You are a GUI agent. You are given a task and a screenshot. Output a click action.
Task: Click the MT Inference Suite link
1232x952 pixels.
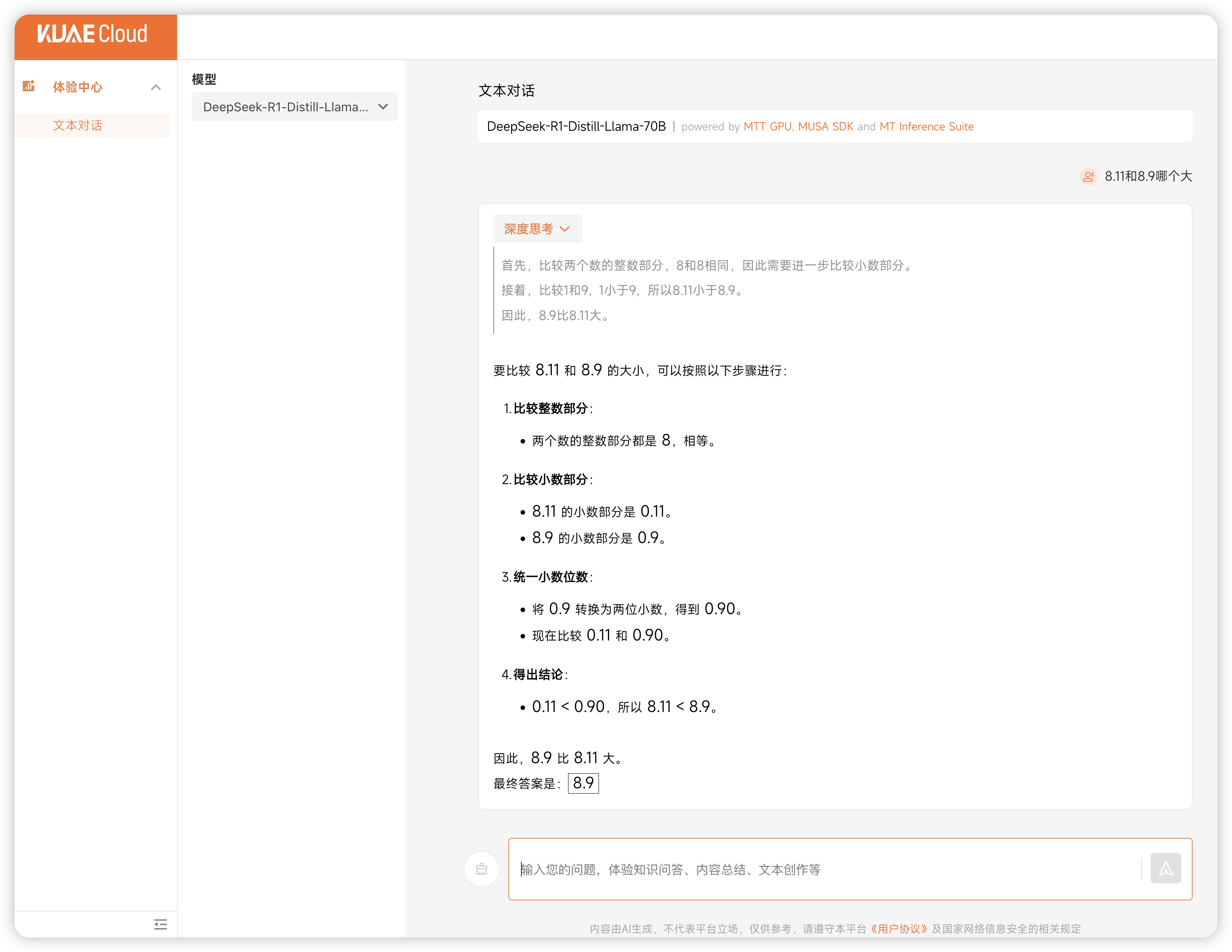(926, 126)
